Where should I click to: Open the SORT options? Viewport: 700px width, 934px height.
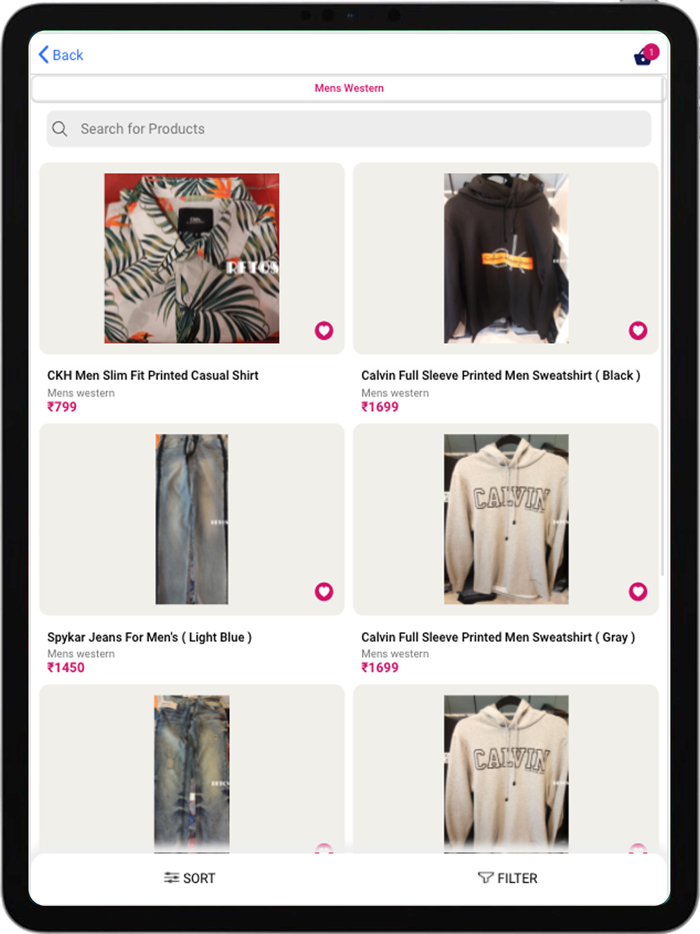point(189,878)
